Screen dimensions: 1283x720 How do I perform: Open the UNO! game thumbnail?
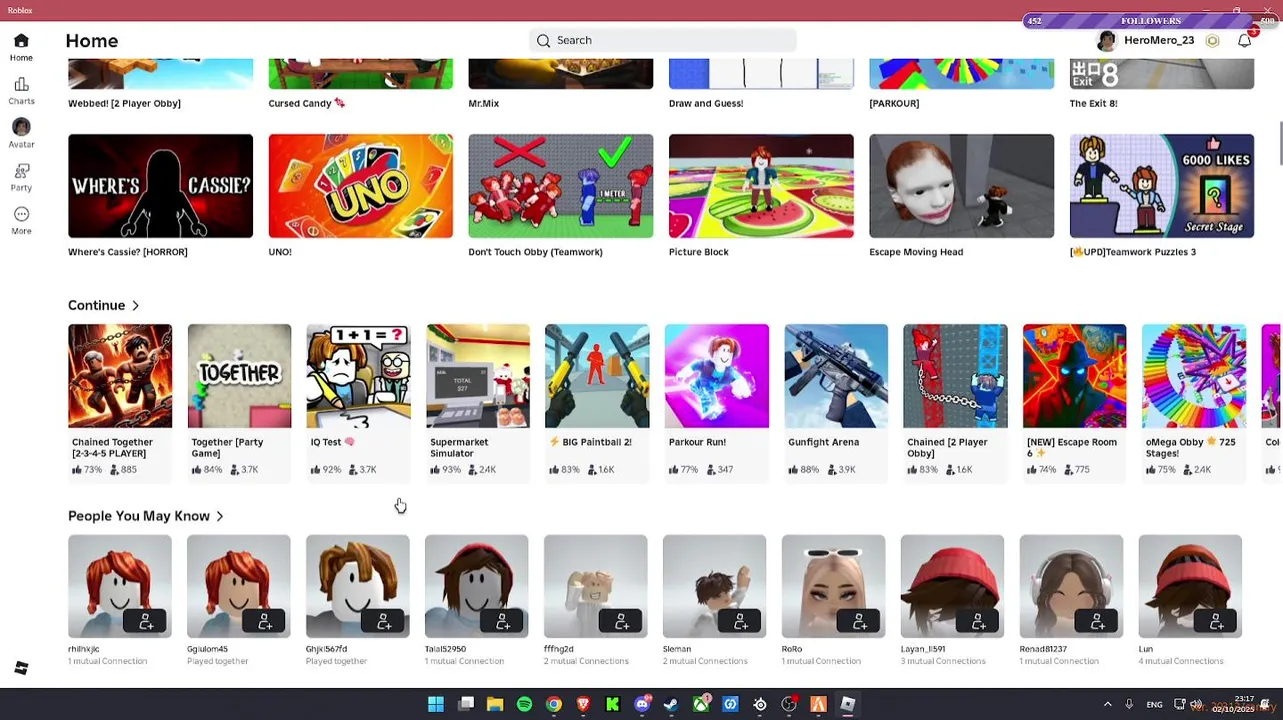[x=360, y=186]
